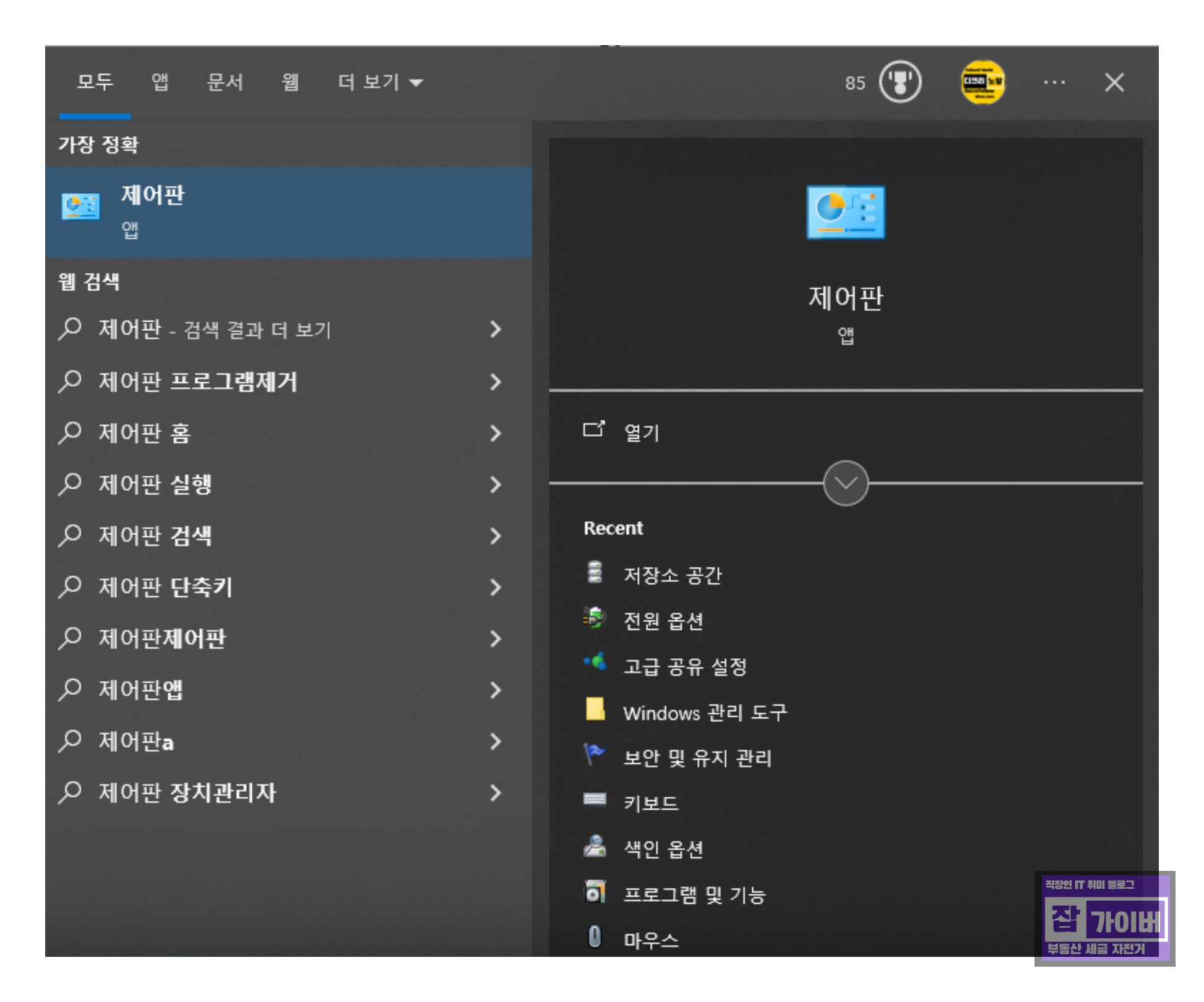Expand the 제어판 장치관리자 suggestion arrow

pos(495,792)
